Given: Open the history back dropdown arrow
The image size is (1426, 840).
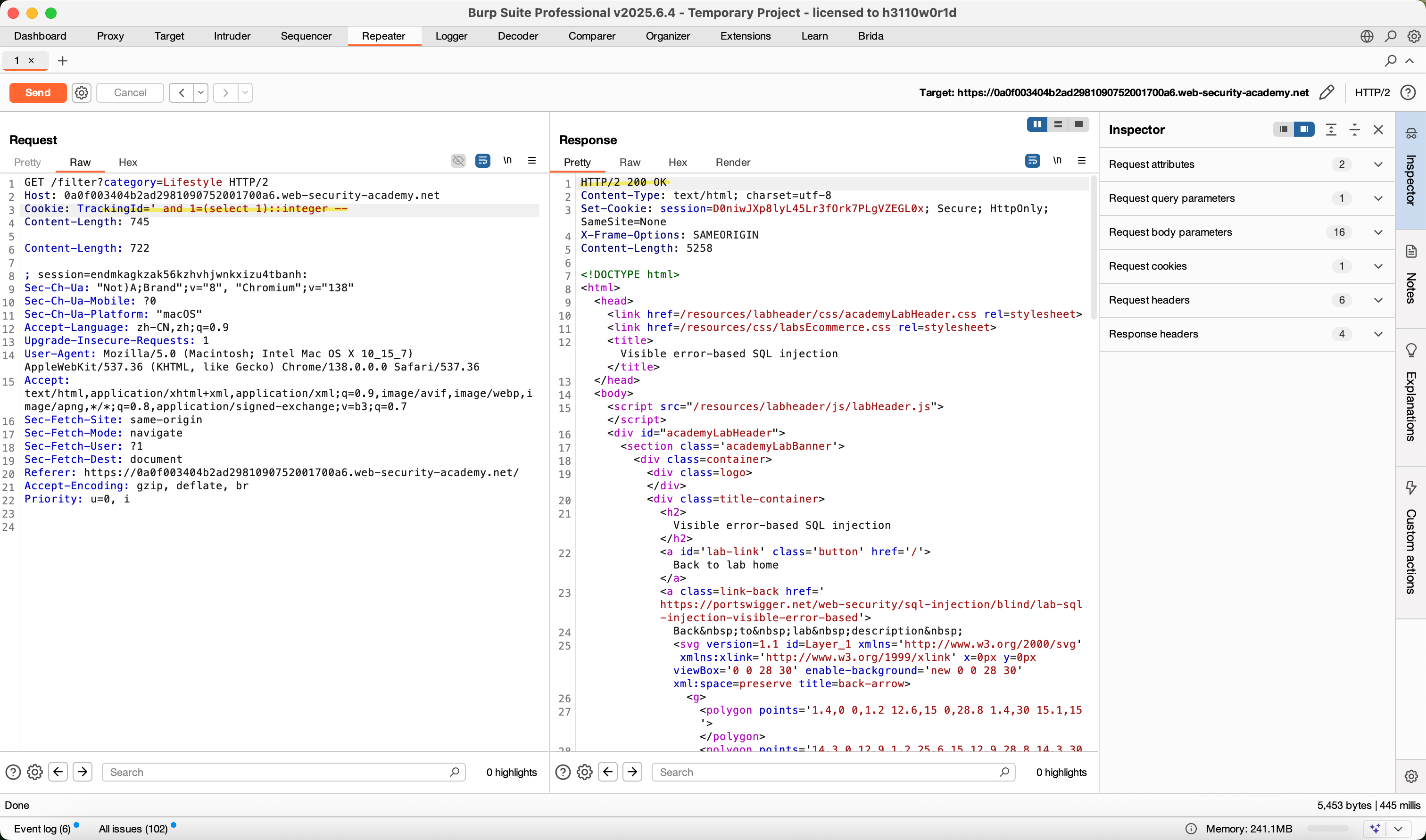Looking at the screenshot, I should [201, 93].
